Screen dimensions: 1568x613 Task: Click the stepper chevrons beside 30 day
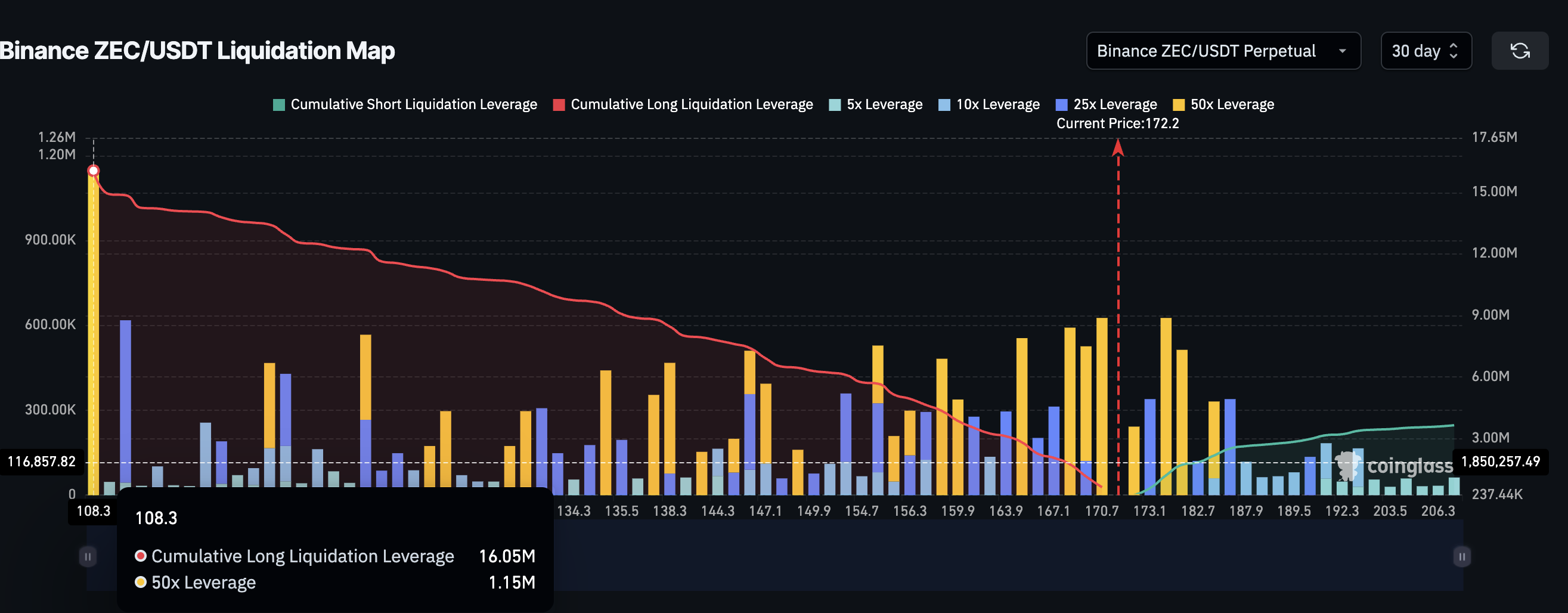pos(1455,51)
